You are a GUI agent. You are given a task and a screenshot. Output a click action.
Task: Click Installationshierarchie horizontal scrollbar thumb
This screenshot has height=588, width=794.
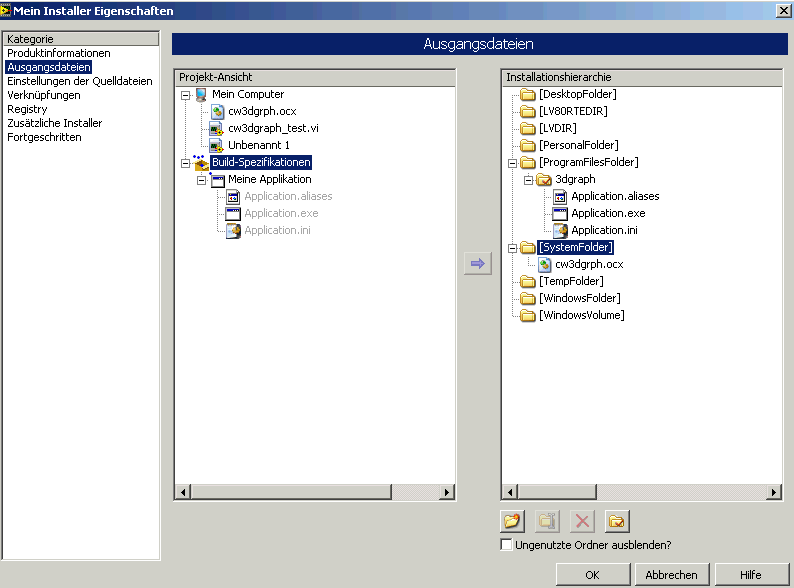558,492
